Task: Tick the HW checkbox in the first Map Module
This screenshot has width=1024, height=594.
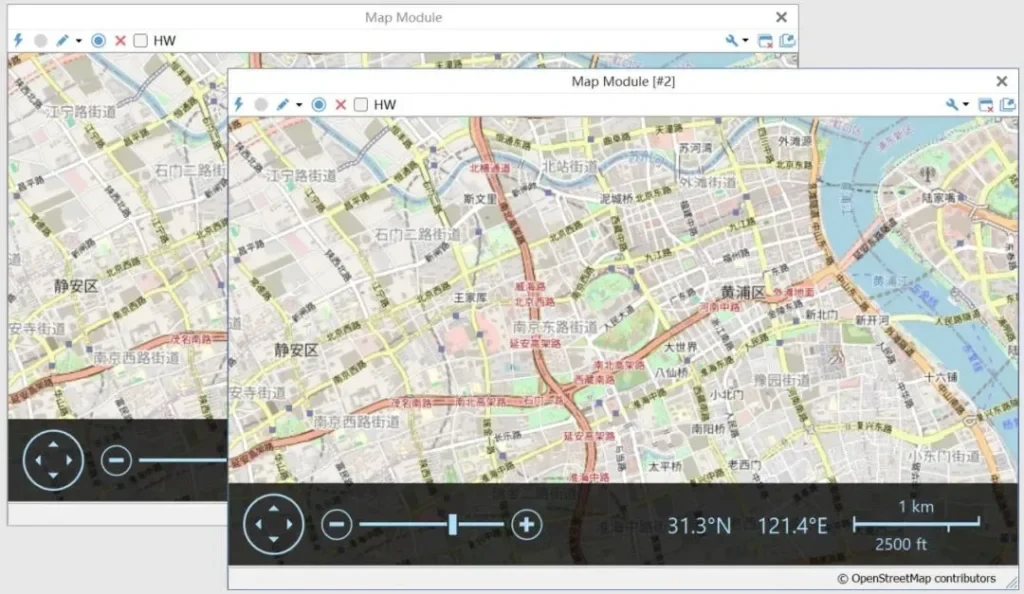Action: 141,40
